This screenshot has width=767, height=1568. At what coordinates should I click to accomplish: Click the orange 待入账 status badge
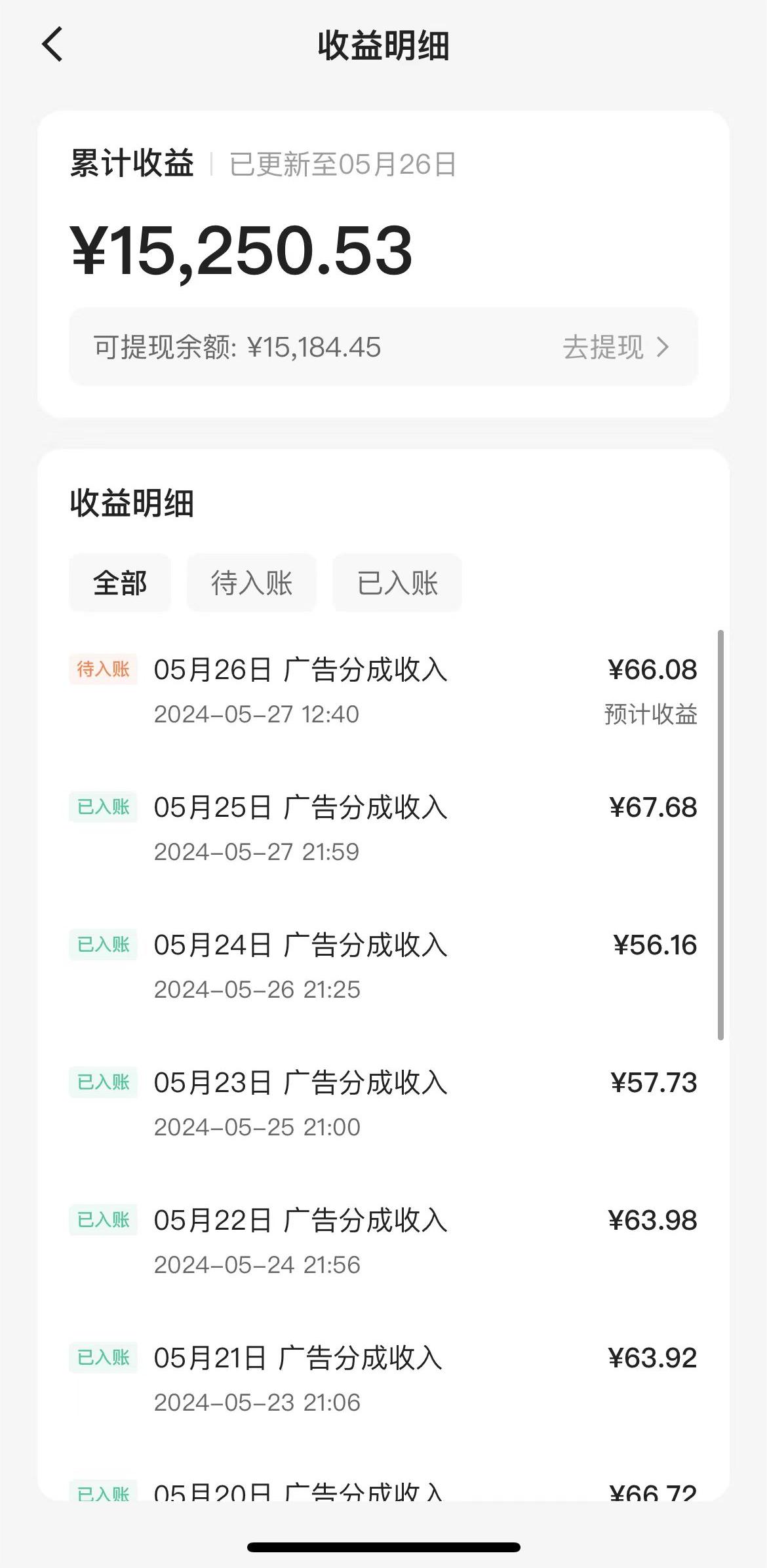103,669
